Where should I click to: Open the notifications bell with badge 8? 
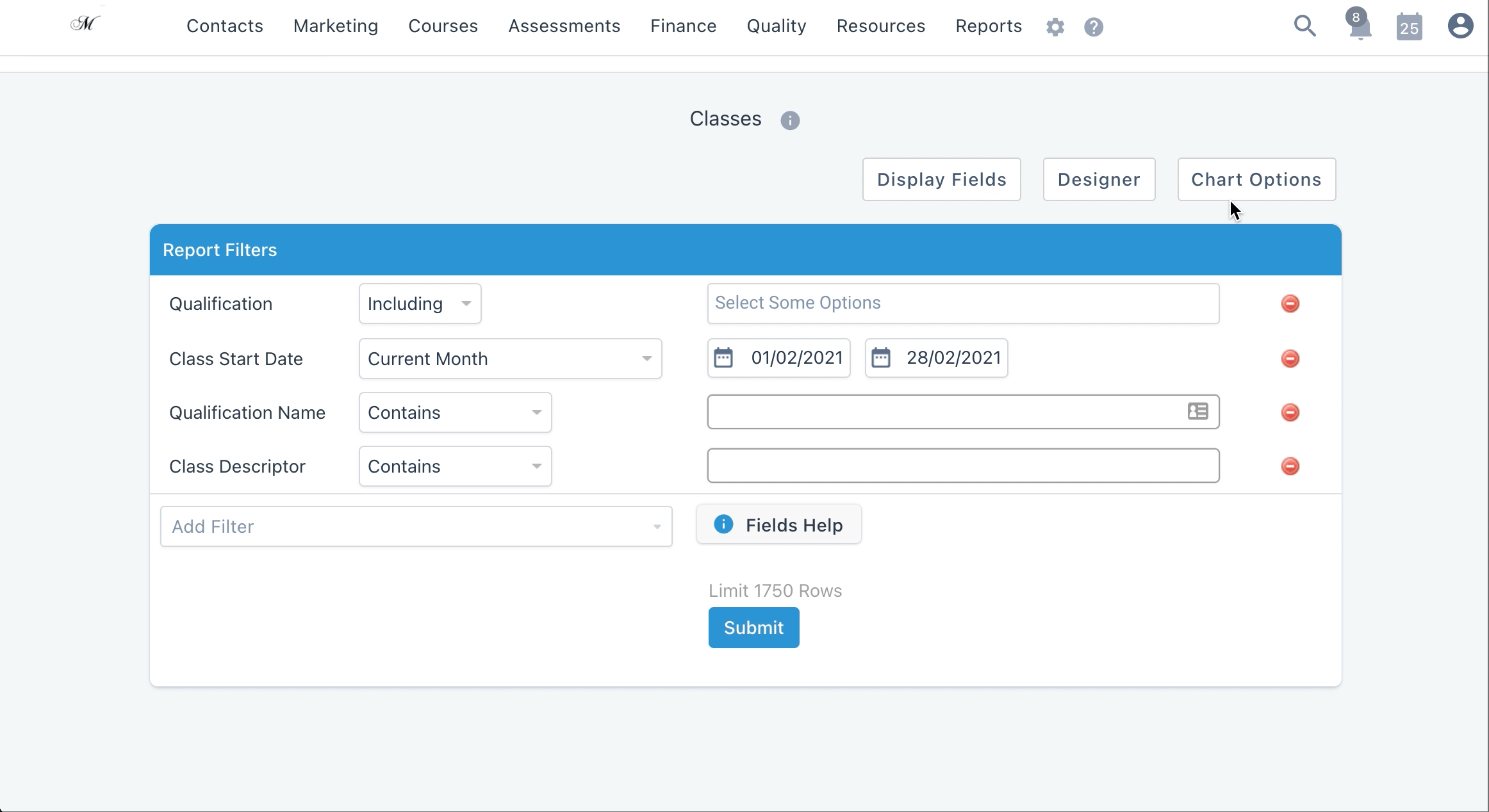[1359, 27]
